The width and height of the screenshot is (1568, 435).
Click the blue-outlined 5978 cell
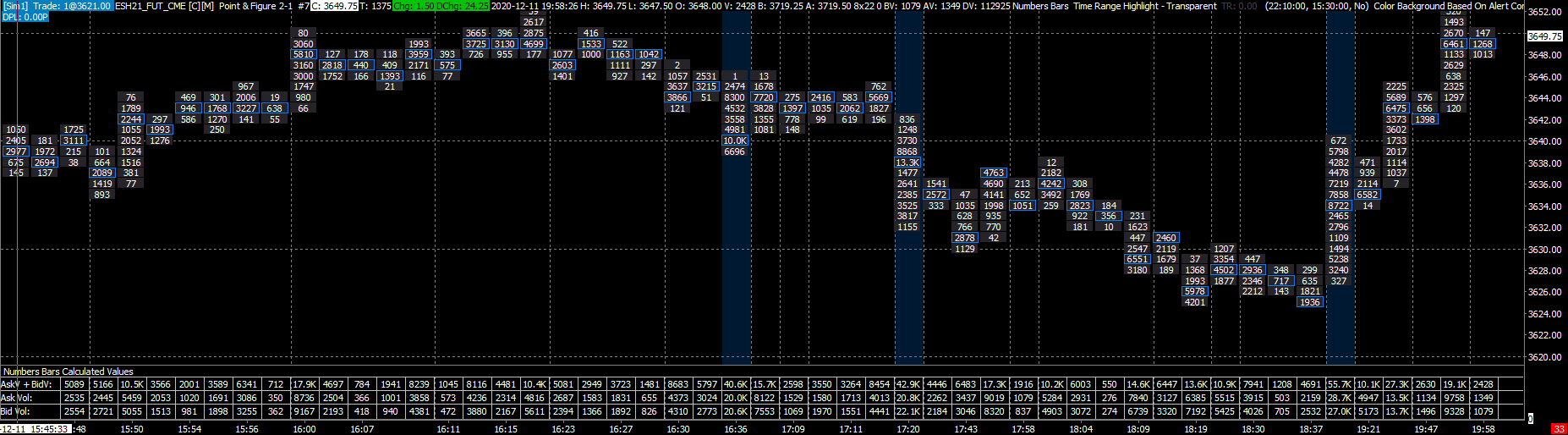click(x=1195, y=292)
